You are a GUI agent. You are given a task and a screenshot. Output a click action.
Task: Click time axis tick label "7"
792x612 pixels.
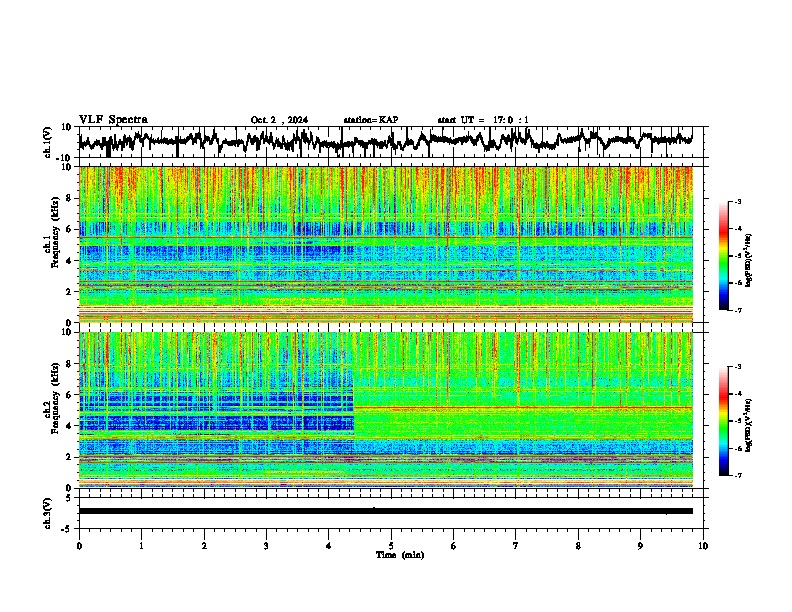[x=516, y=546]
